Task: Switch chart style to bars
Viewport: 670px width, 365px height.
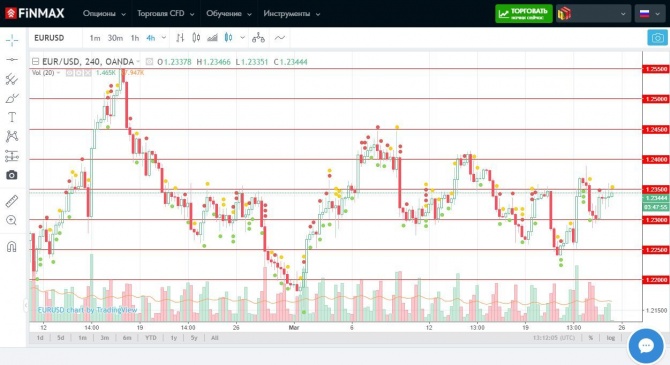Action: tap(180, 38)
